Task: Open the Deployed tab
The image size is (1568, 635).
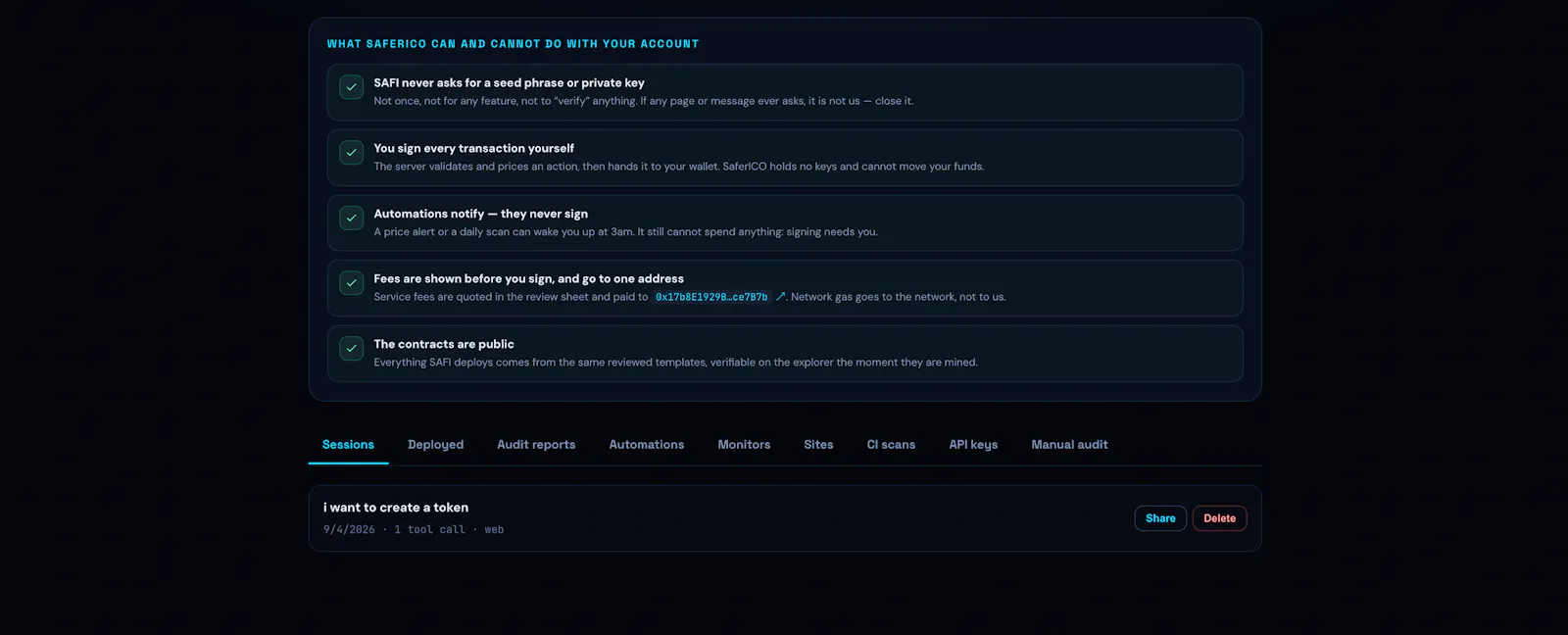Action: pos(436,445)
